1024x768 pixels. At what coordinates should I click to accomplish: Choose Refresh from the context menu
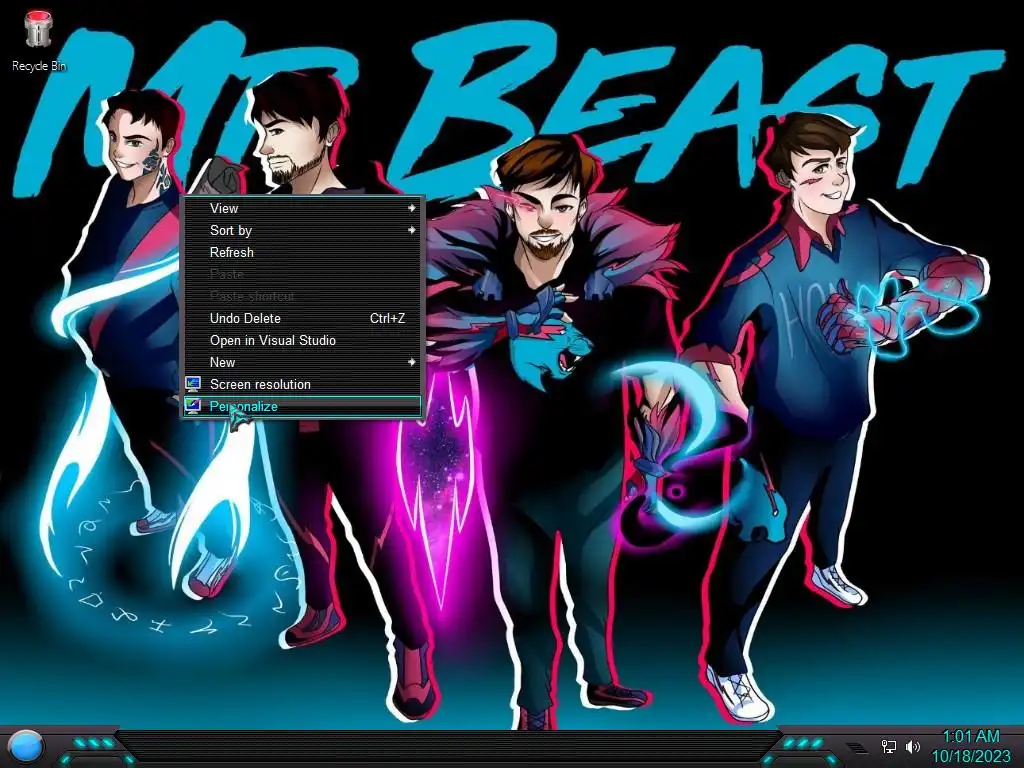tap(302, 252)
